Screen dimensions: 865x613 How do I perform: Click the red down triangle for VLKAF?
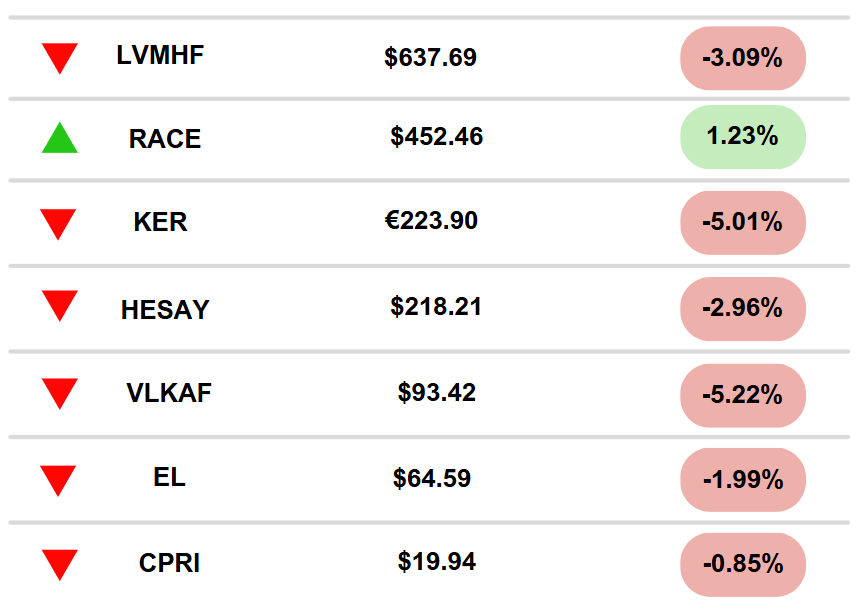60,394
